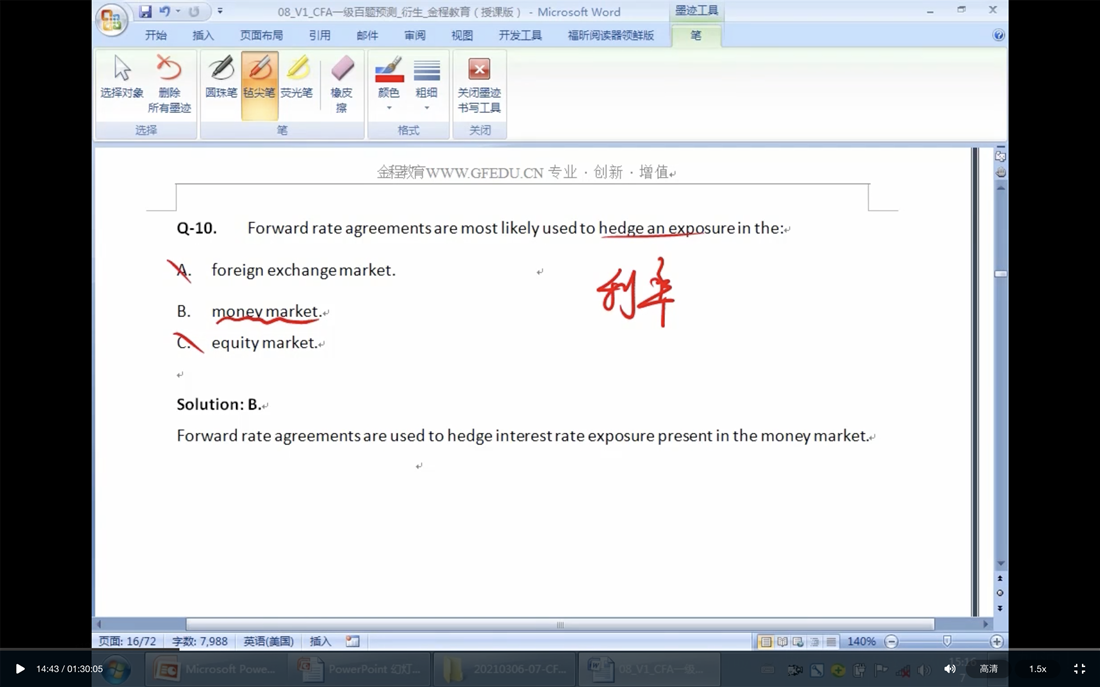
Task: Open the 粗细 ink weight dropdown
Action: tap(427, 84)
